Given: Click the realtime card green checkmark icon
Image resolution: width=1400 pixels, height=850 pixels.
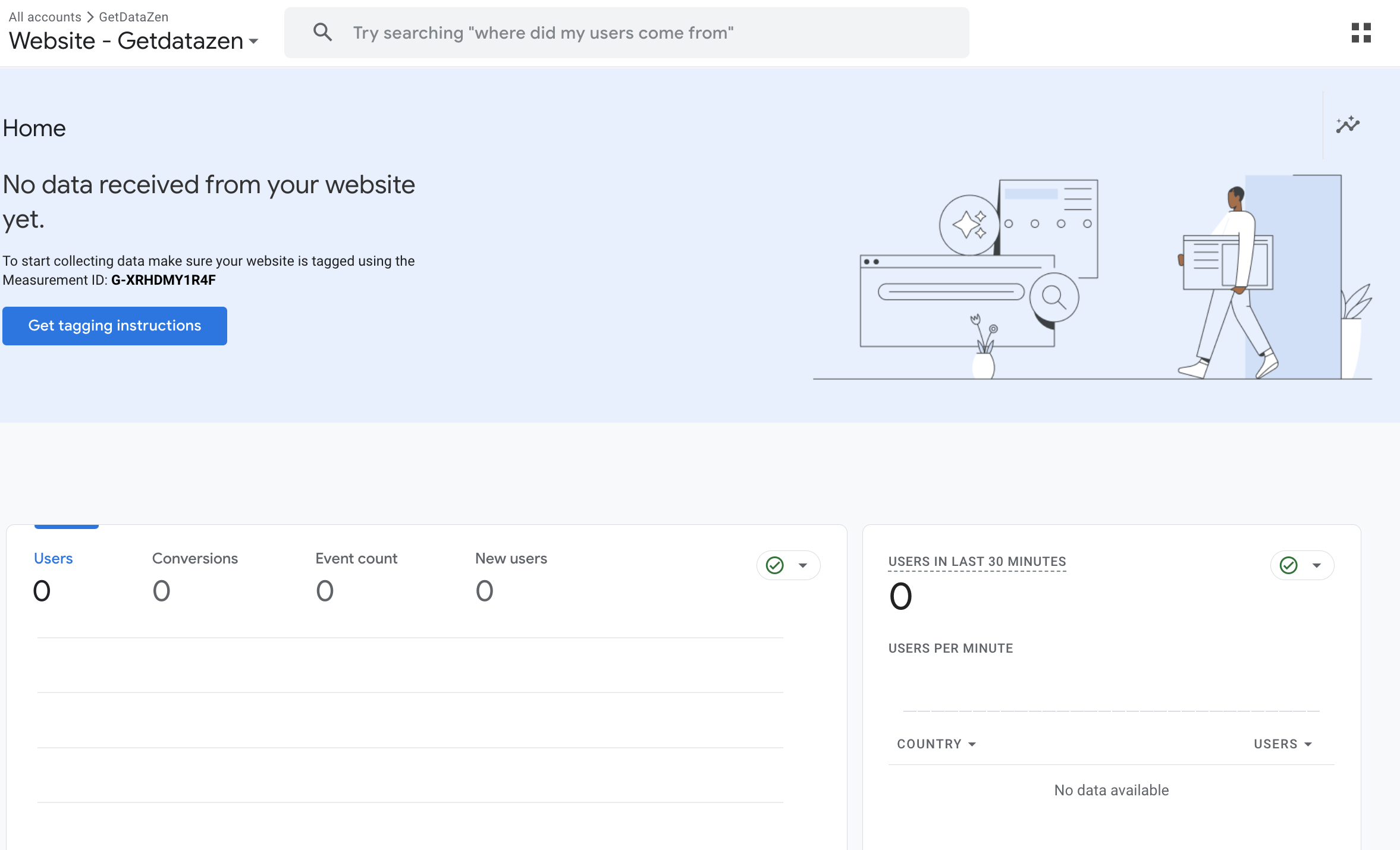Looking at the screenshot, I should [x=1288, y=565].
